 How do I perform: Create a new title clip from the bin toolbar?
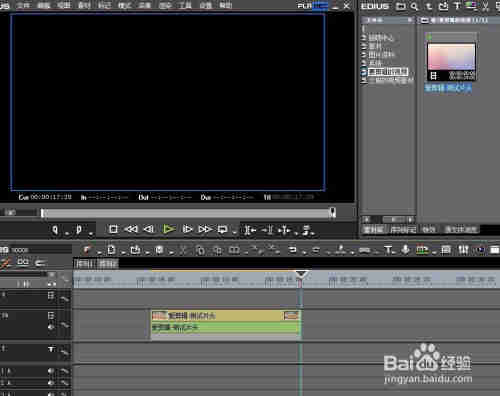point(457,6)
